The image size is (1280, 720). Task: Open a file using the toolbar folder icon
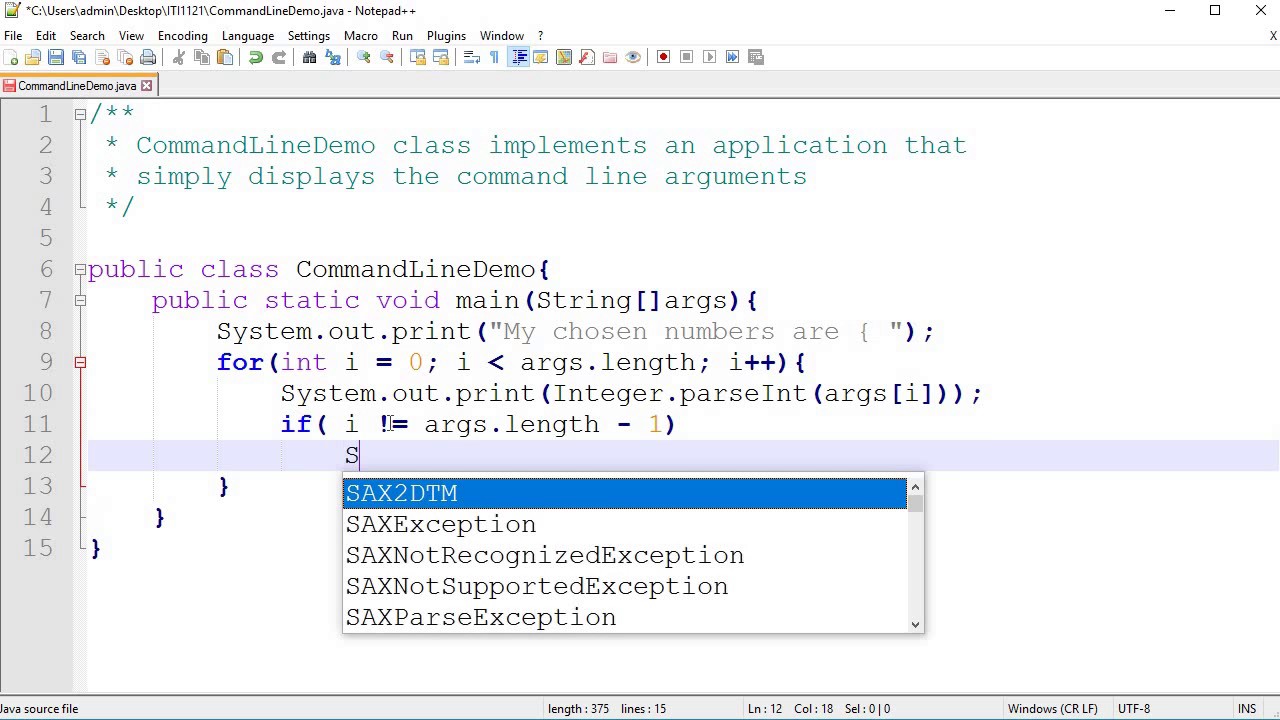pos(33,57)
